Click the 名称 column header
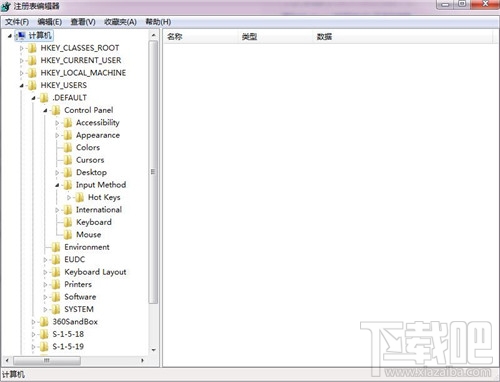The width and height of the screenshot is (500, 382). (201, 37)
